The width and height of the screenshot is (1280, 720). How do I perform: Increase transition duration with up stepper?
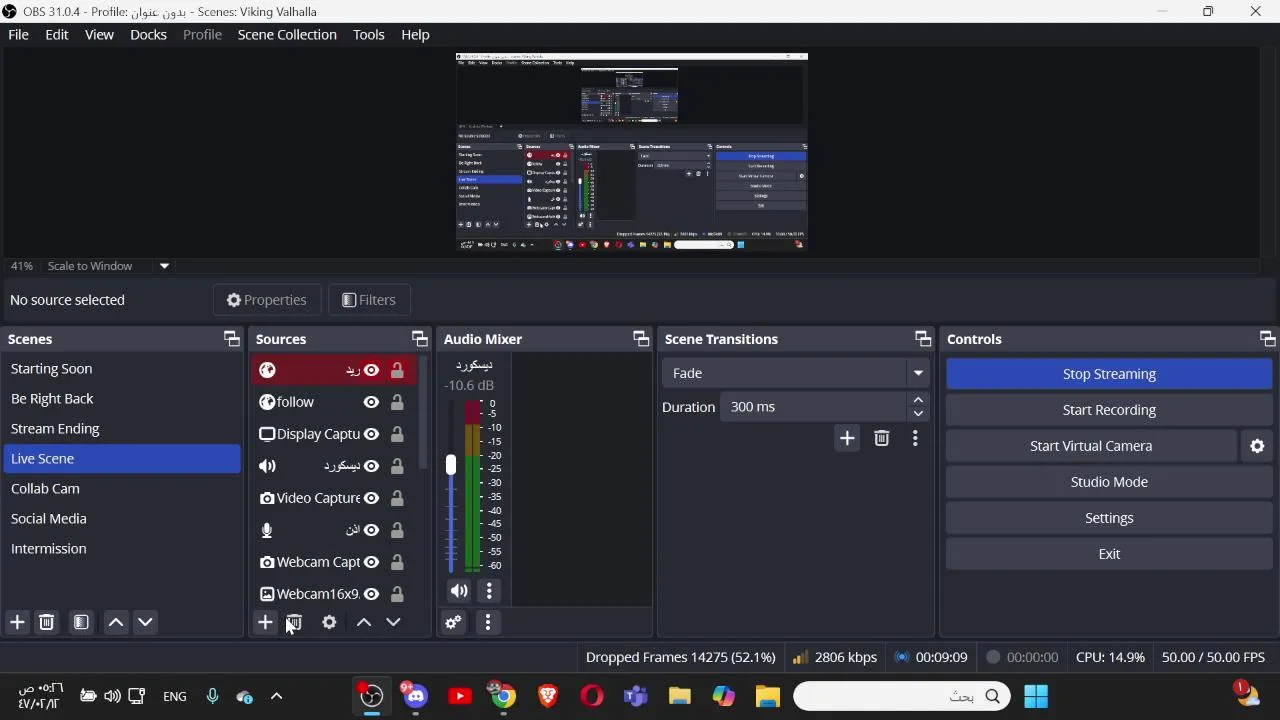(918, 400)
